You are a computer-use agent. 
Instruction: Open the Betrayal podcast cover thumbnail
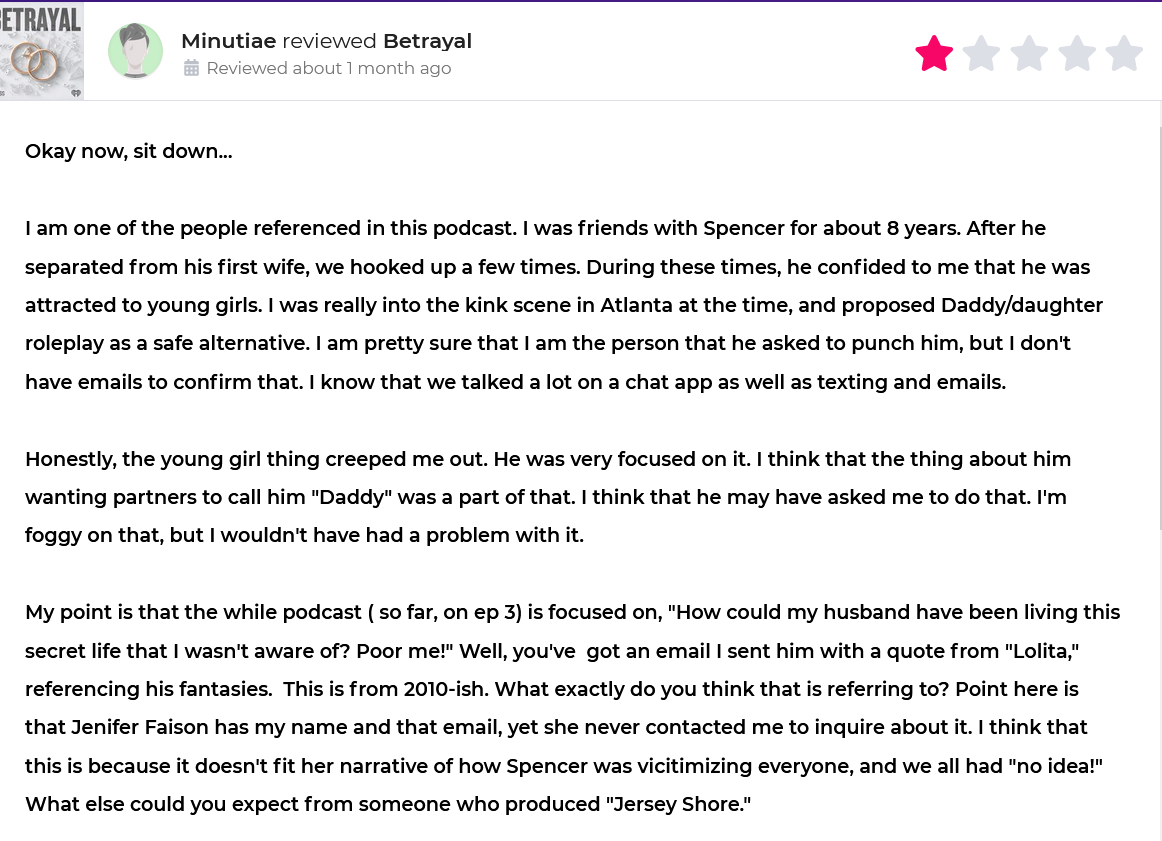point(41,51)
